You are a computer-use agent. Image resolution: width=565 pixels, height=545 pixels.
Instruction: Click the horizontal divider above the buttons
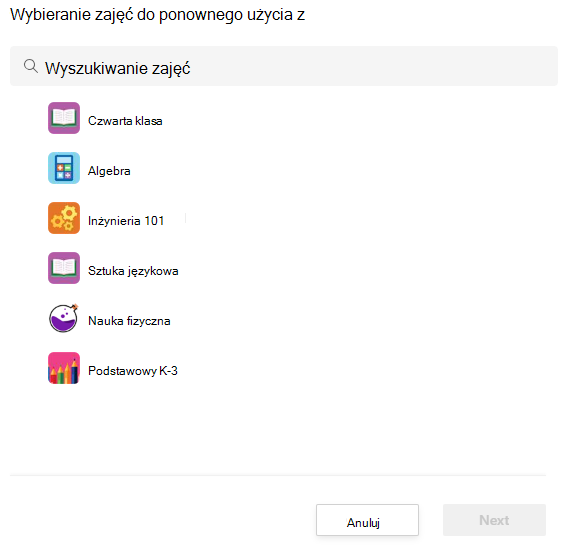[x=278, y=475]
